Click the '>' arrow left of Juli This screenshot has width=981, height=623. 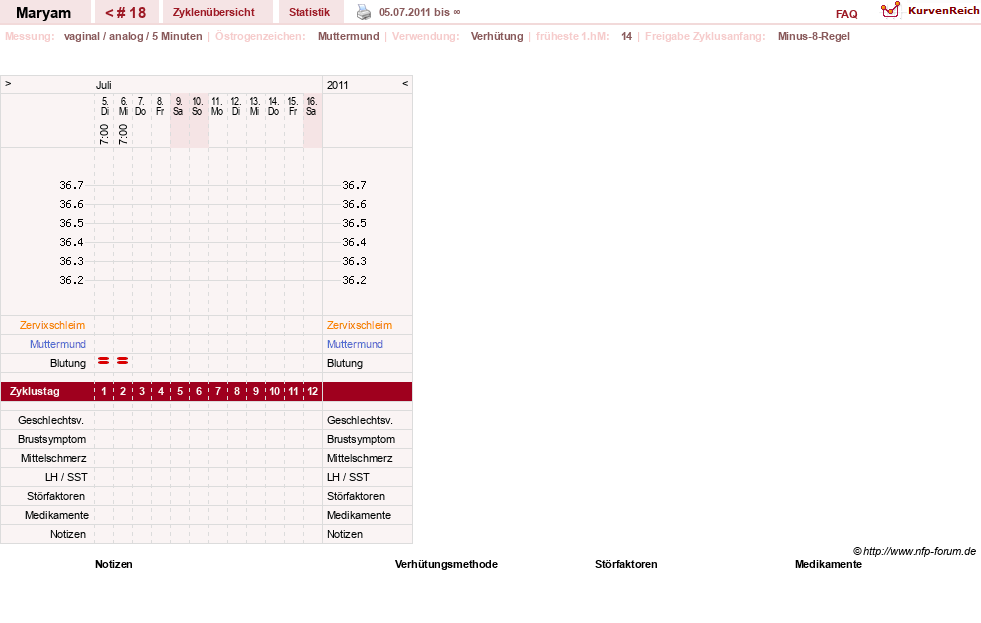pyautogui.click(x=8, y=83)
